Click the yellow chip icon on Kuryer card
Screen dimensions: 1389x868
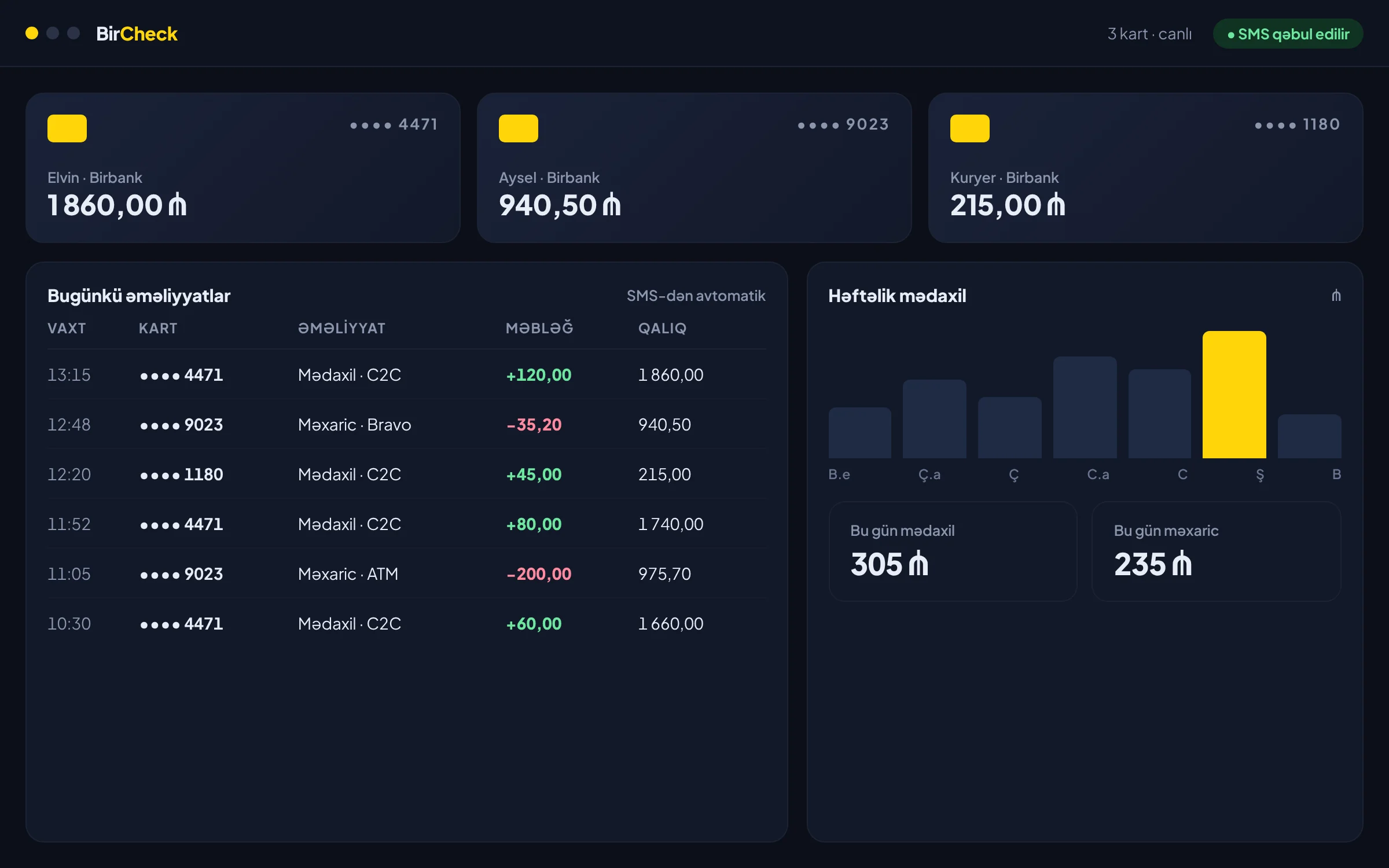970,128
